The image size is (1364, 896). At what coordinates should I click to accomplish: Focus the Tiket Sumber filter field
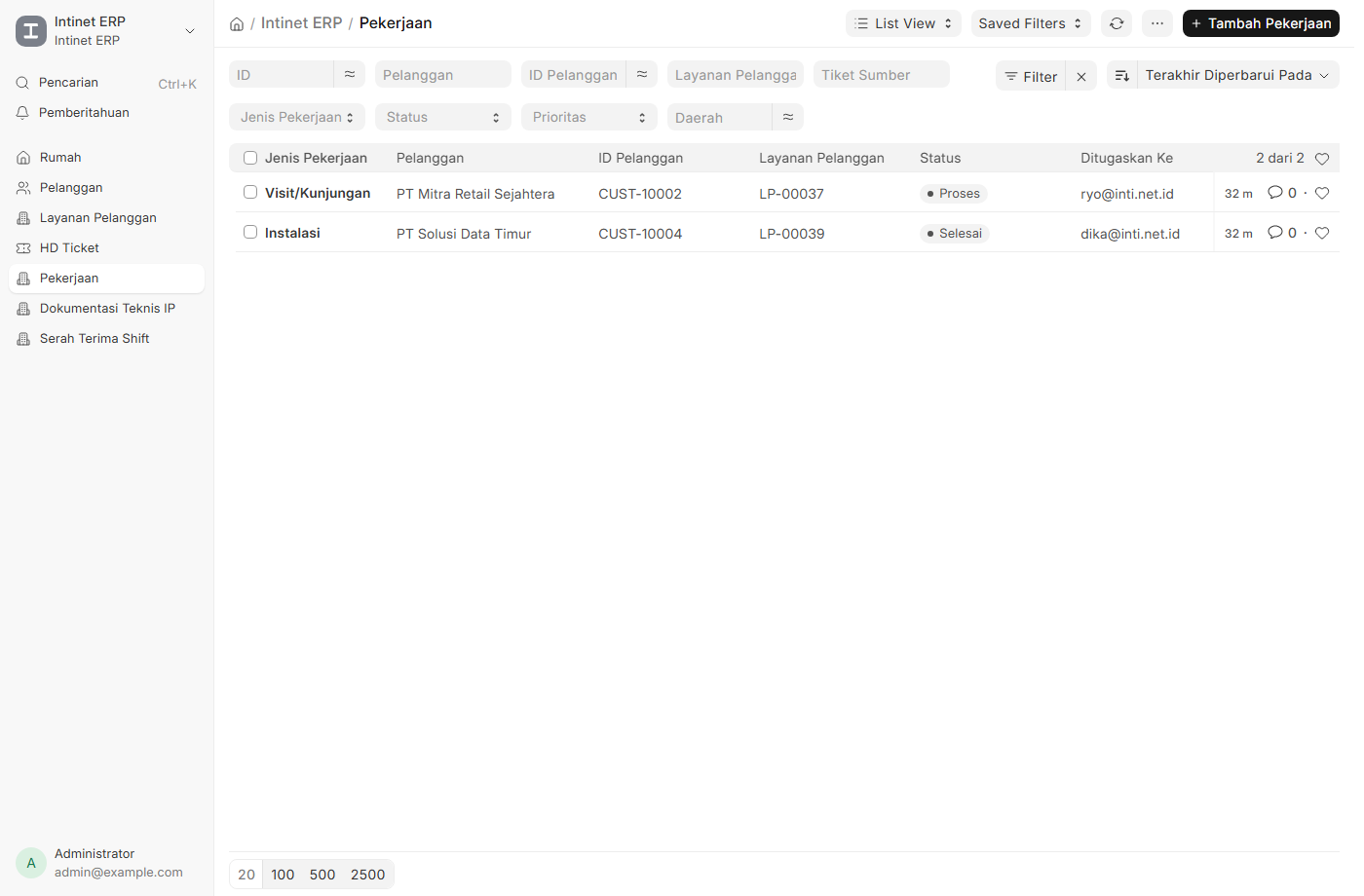point(882,74)
